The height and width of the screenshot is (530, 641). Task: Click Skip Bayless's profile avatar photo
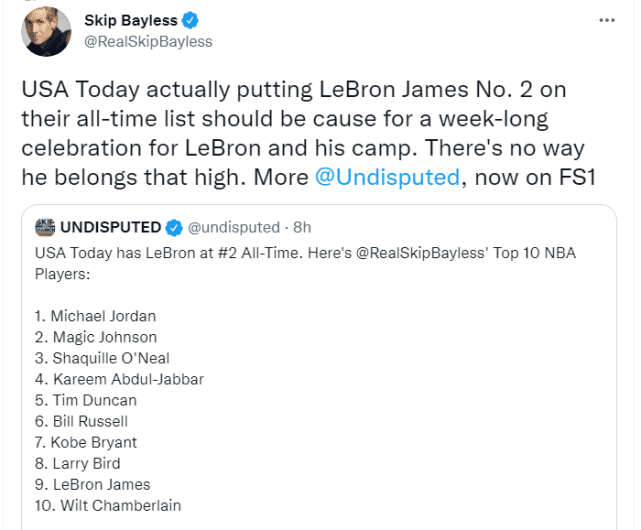[46, 31]
